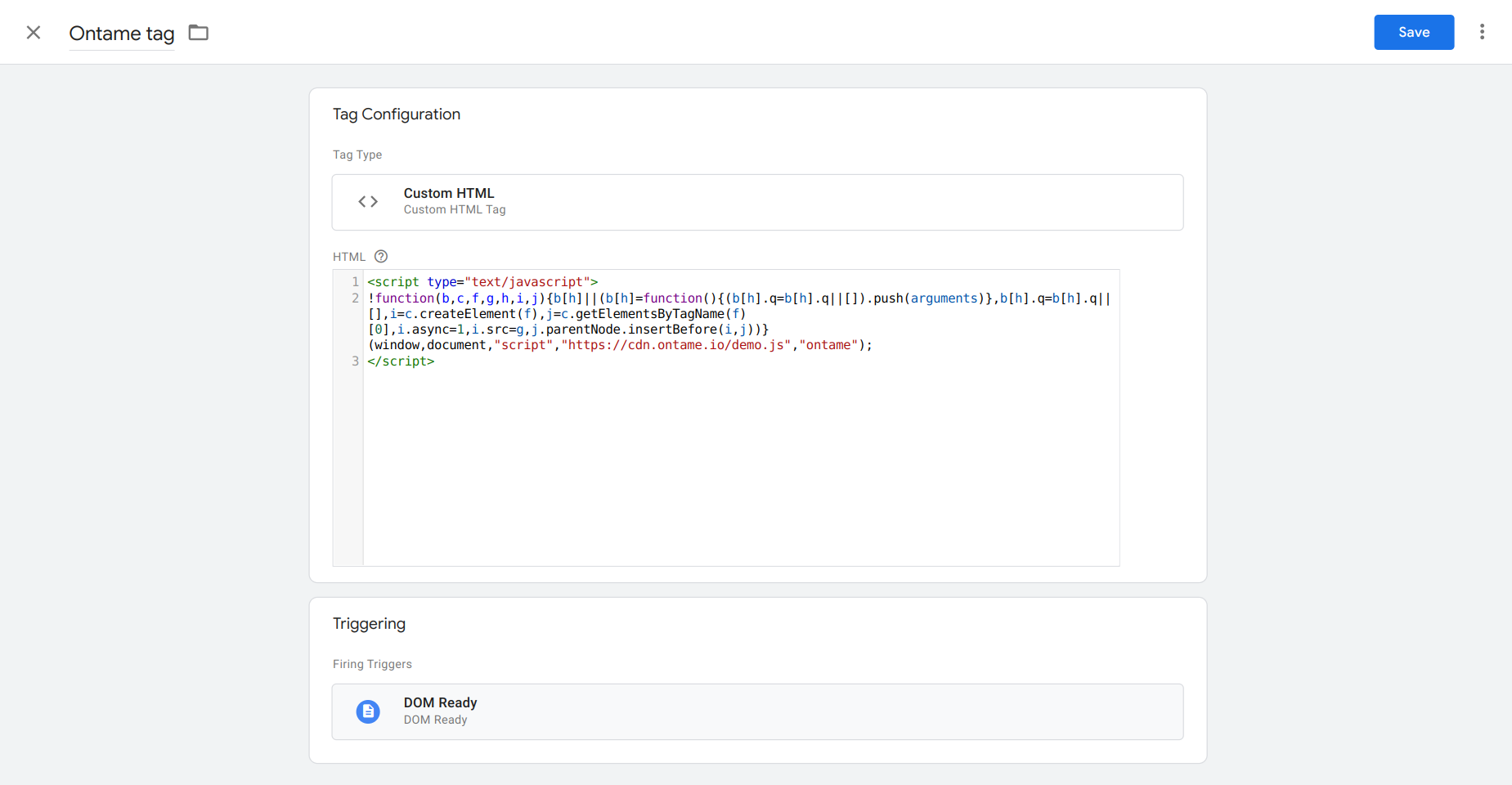The width and height of the screenshot is (1512, 785).
Task: Edit the Ontame tag name field
Action: pyautogui.click(x=122, y=34)
